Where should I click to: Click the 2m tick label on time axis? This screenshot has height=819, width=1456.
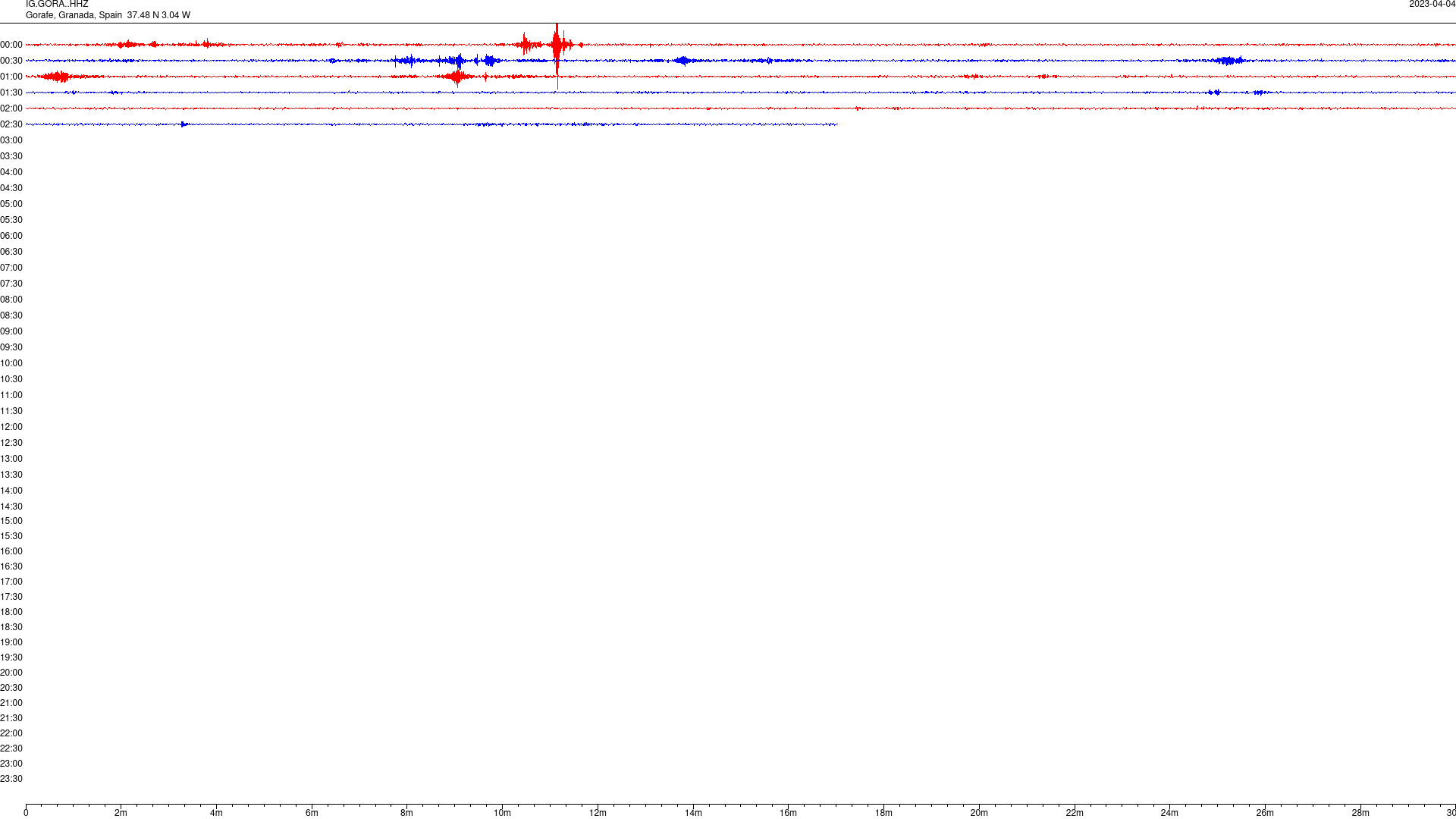tap(121, 813)
